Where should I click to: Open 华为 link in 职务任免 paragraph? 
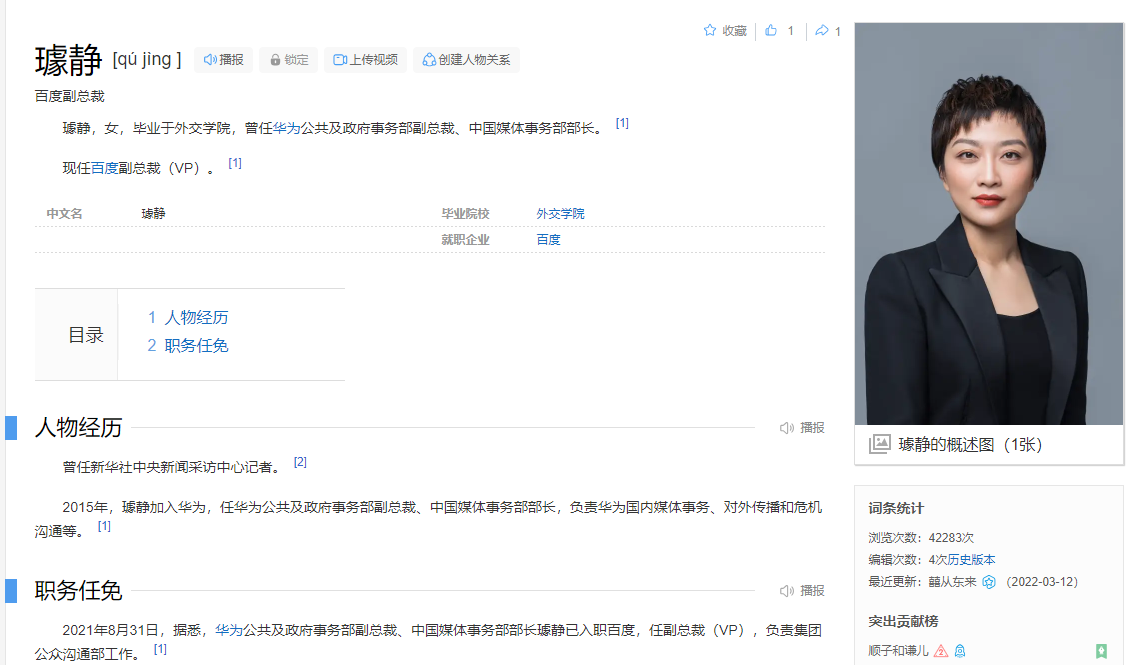[229, 630]
